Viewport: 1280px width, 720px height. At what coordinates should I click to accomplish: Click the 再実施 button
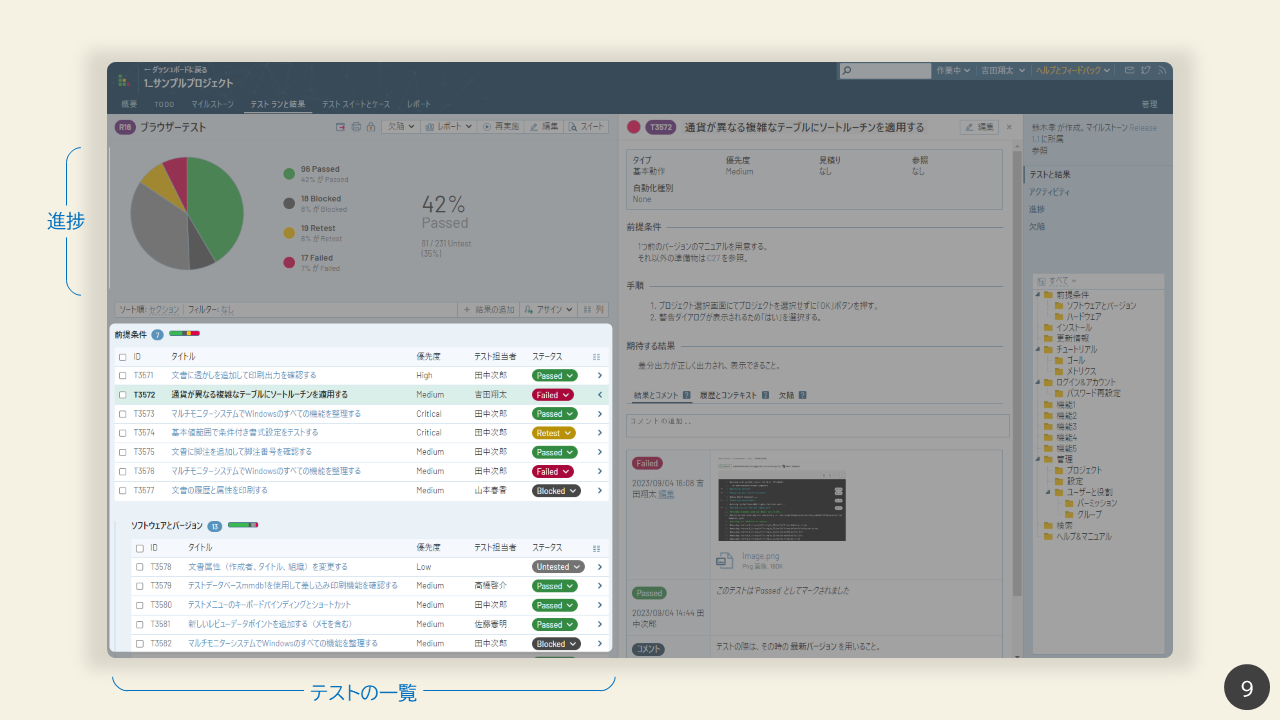[500, 127]
